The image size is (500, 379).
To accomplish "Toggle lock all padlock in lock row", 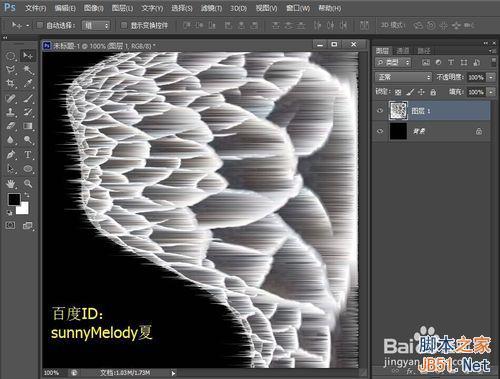I will point(433,92).
